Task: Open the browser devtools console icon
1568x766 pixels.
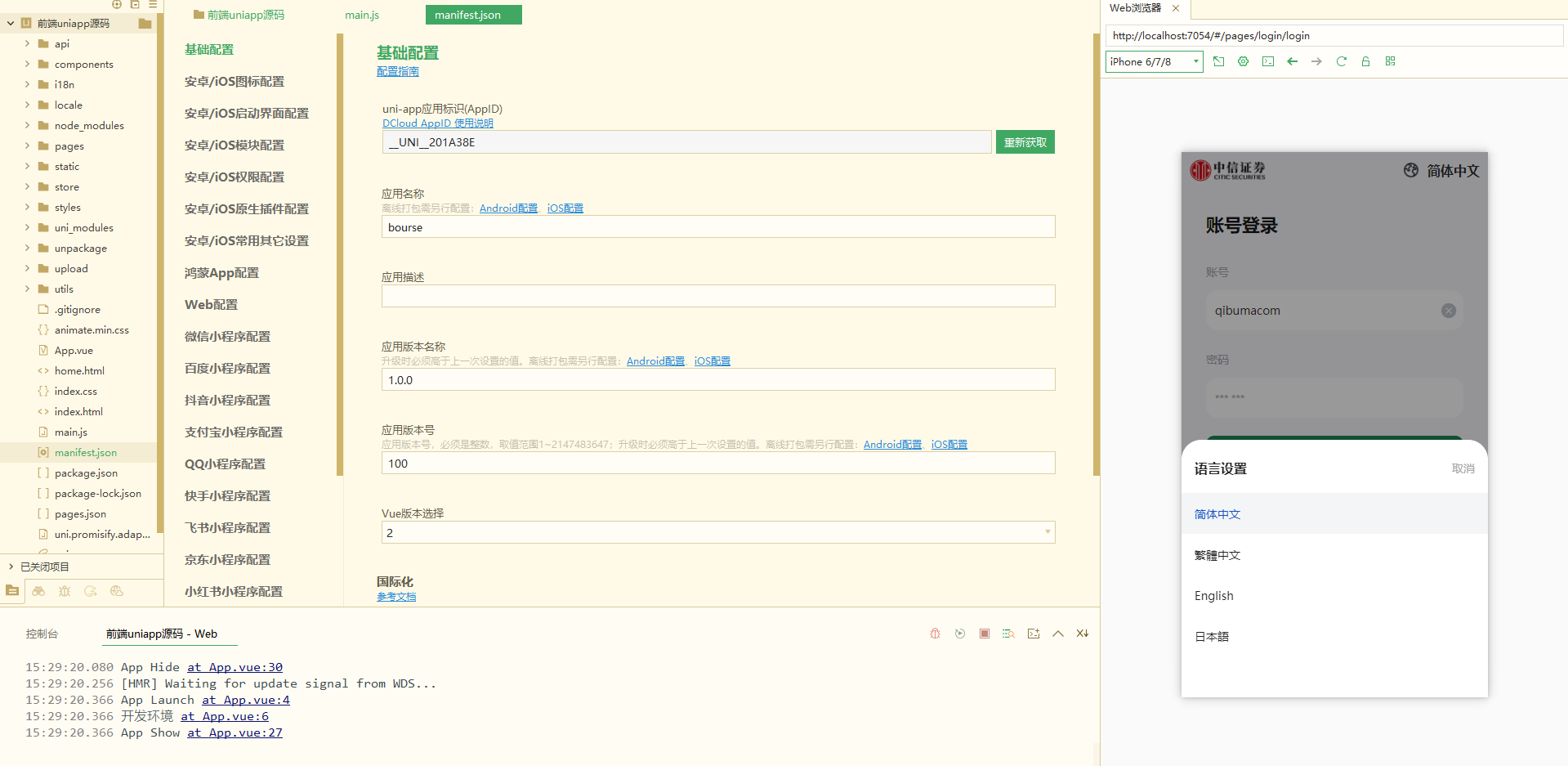Action: click(x=1267, y=61)
